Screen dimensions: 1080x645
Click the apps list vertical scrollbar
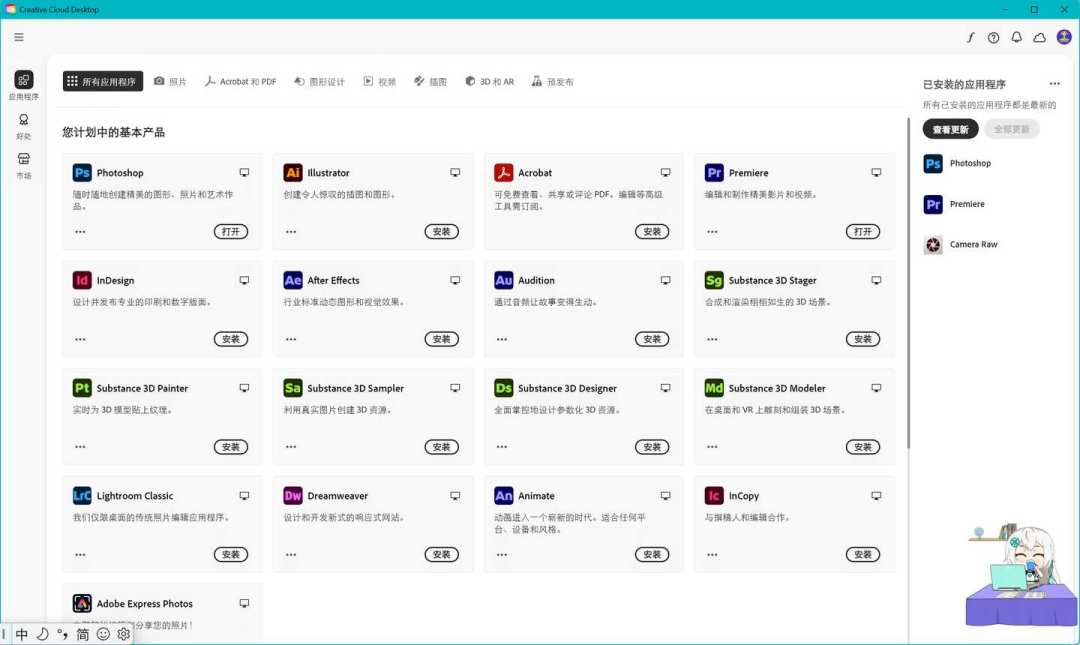click(x=908, y=283)
